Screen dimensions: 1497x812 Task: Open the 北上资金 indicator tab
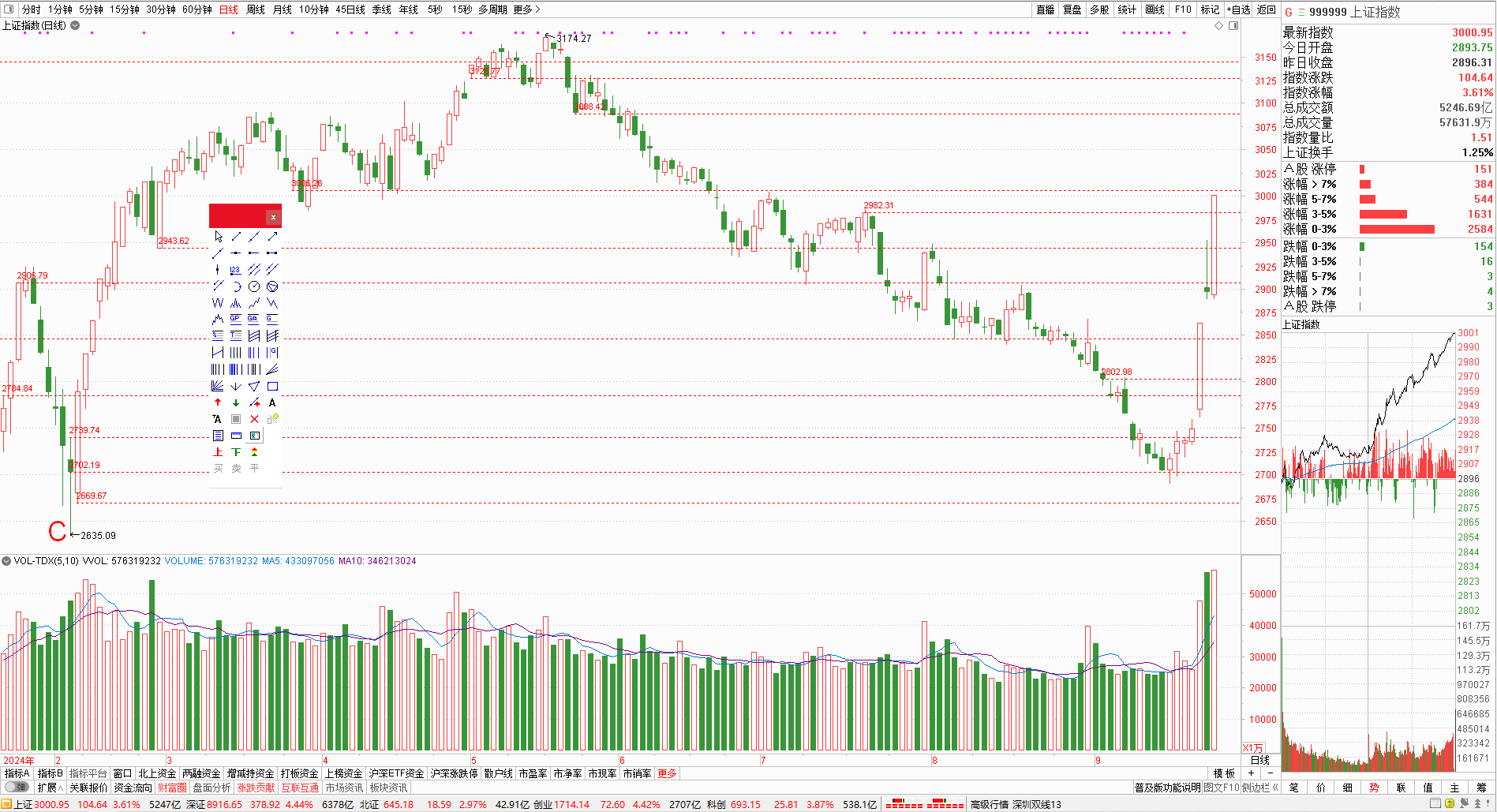(157, 774)
